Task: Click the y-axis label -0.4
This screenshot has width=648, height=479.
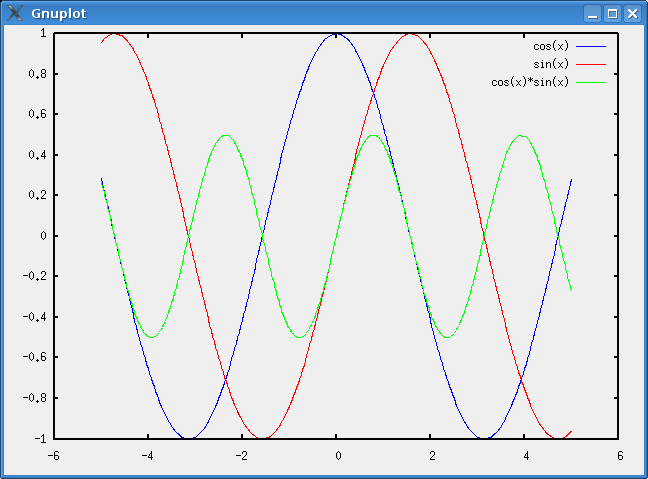Action: click(x=34, y=317)
